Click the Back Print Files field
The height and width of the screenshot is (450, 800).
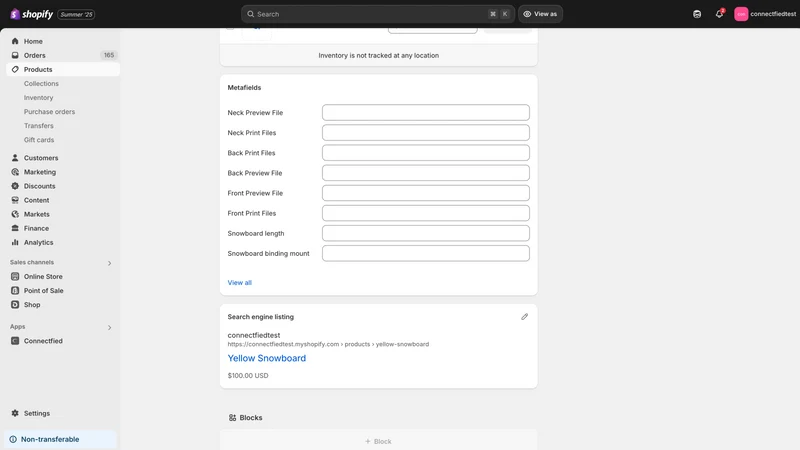pos(426,153)
